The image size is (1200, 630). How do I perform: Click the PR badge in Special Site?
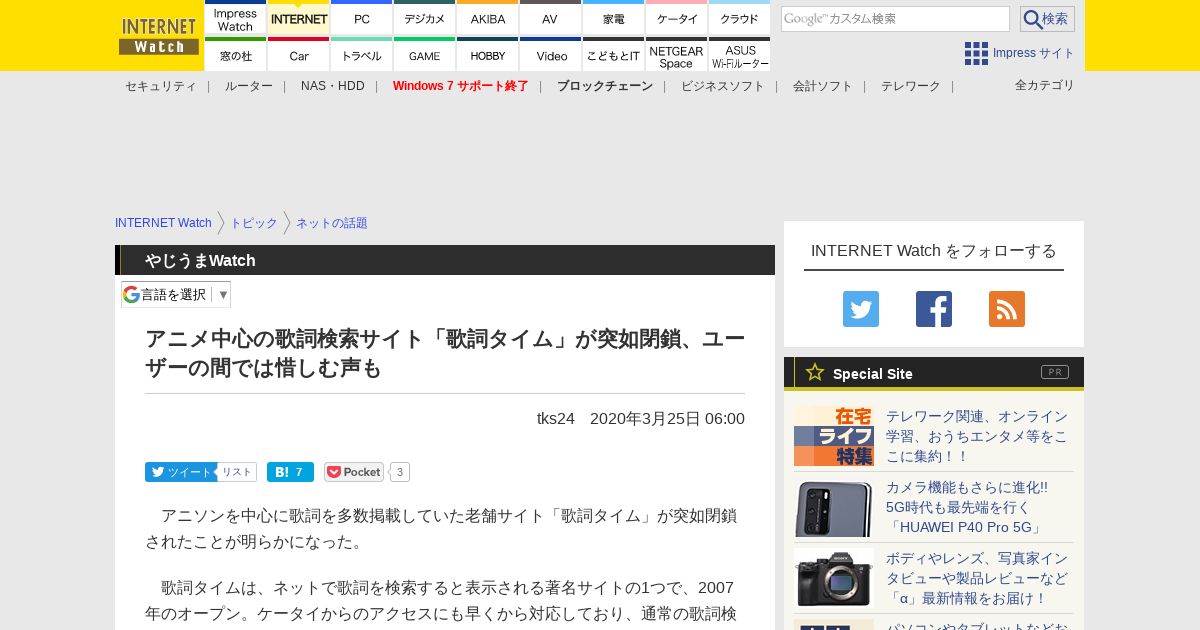(x=1055, y=372)
